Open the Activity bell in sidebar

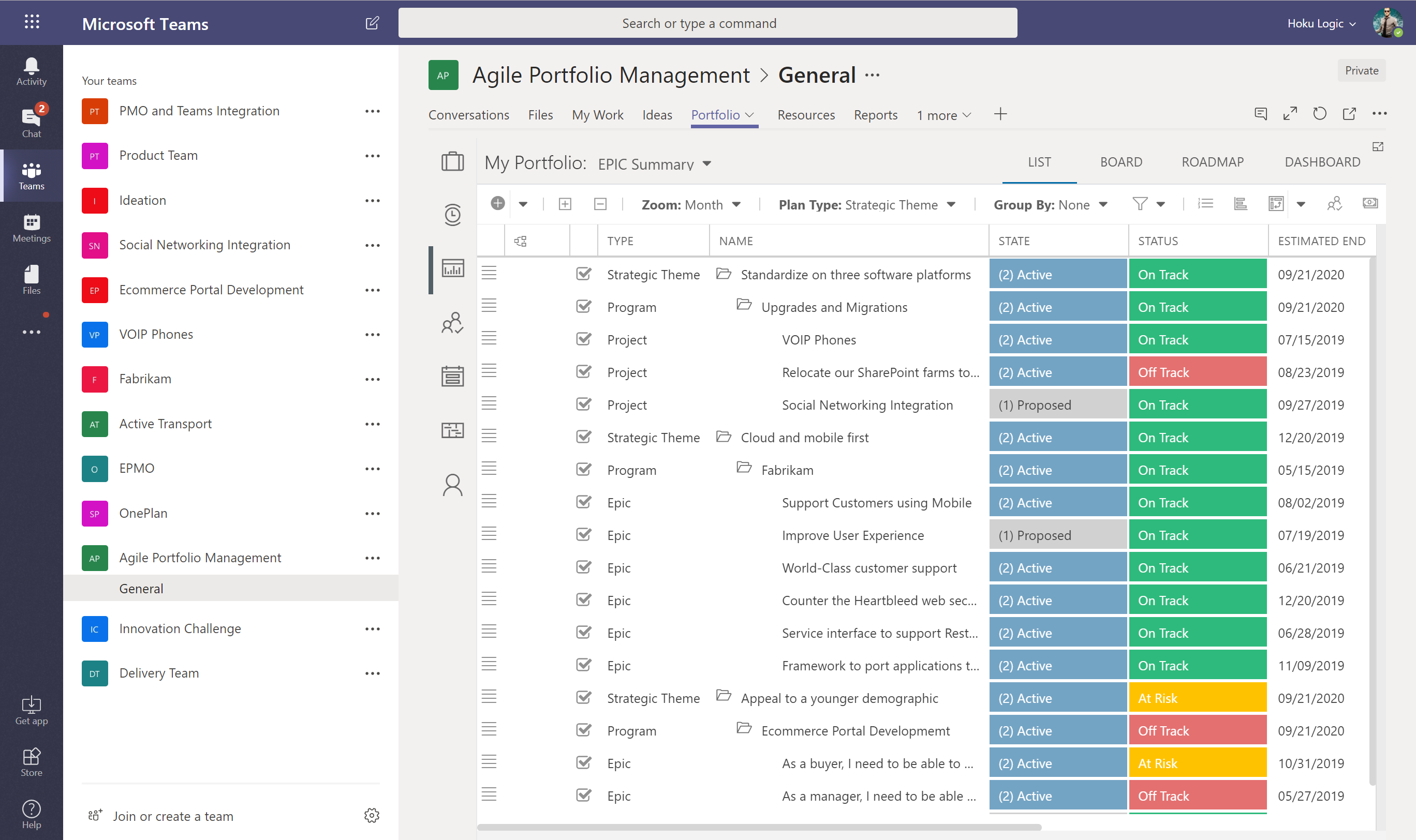pyautogui.click(x=31, y=72)
